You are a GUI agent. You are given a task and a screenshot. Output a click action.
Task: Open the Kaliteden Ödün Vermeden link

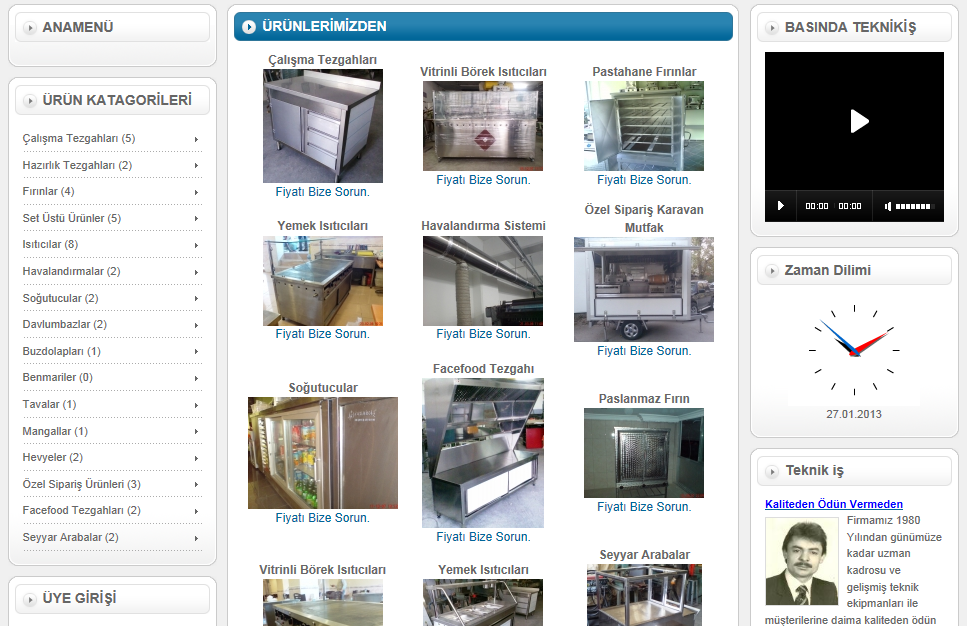coord(833,504)
